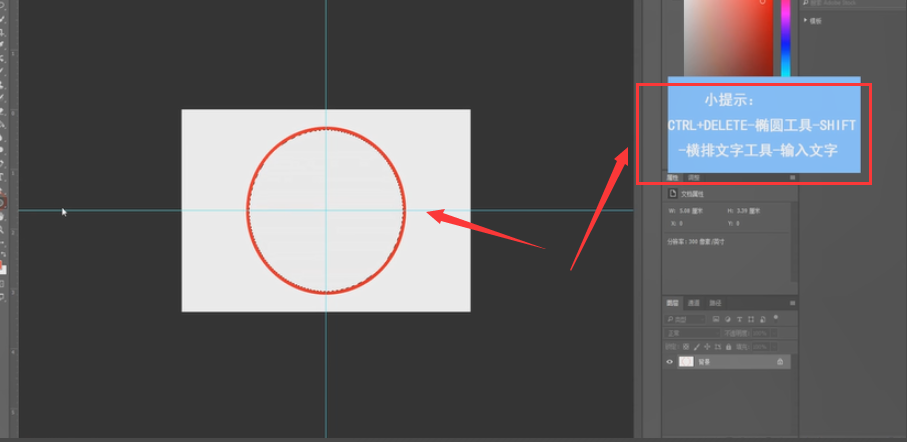Filter layers by smart objects icon

click(763, 319)
